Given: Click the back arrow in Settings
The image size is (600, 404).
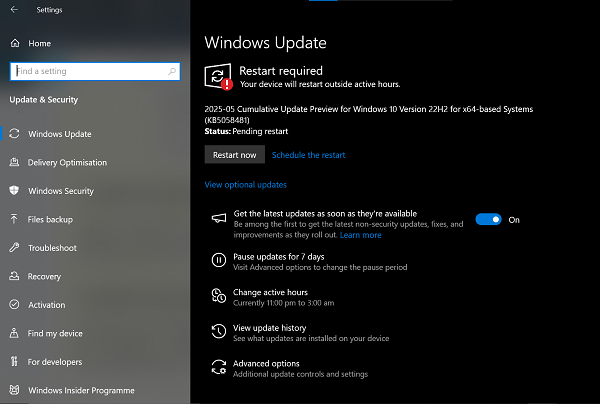Looking at the screenshot, I should [x=14, y=10].
